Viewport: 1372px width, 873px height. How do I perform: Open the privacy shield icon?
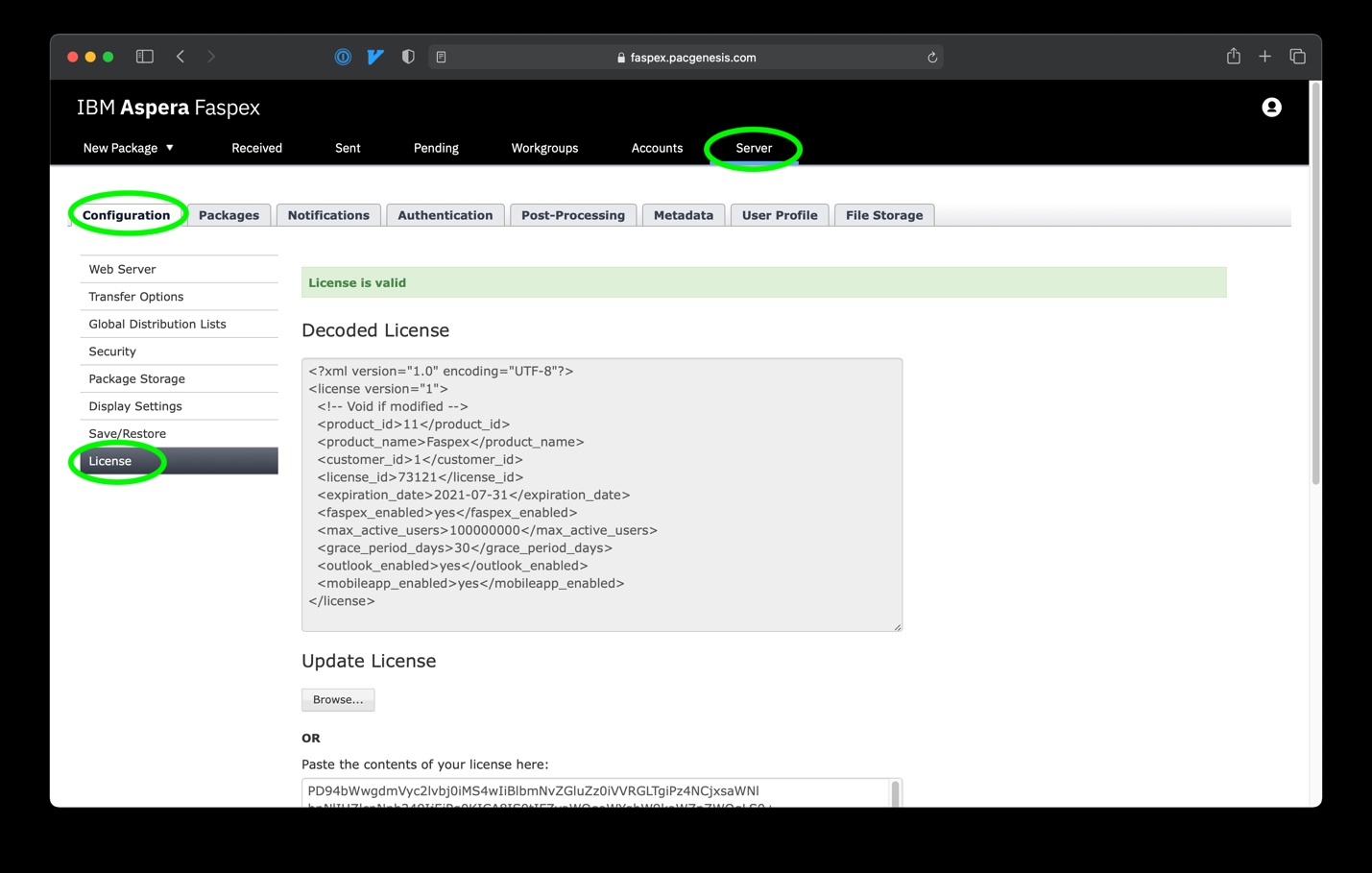tap(408, 57)
